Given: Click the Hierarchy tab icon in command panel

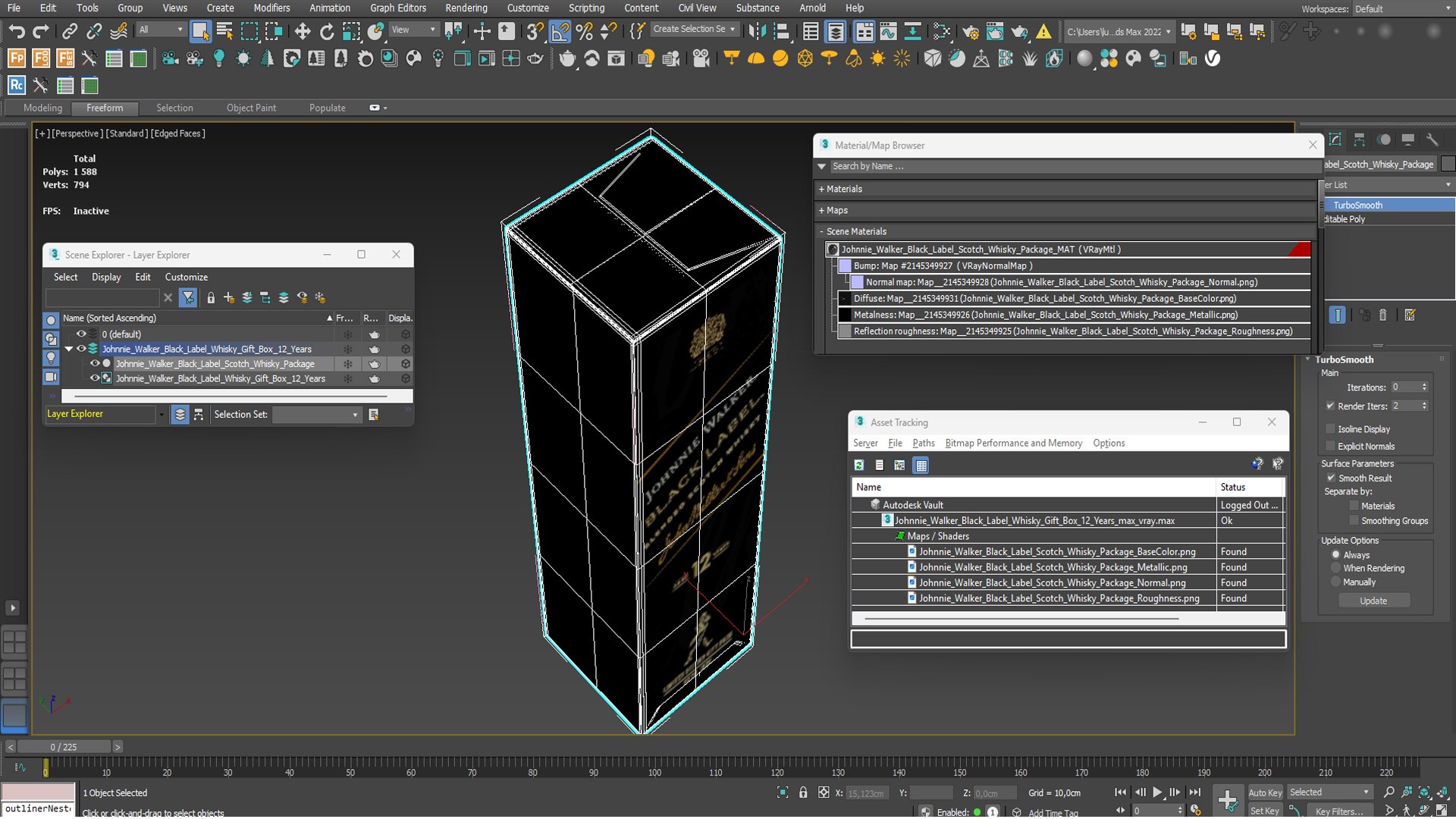Looking at the screenshot, I should pyautogui.click(x=1359, y=140).
